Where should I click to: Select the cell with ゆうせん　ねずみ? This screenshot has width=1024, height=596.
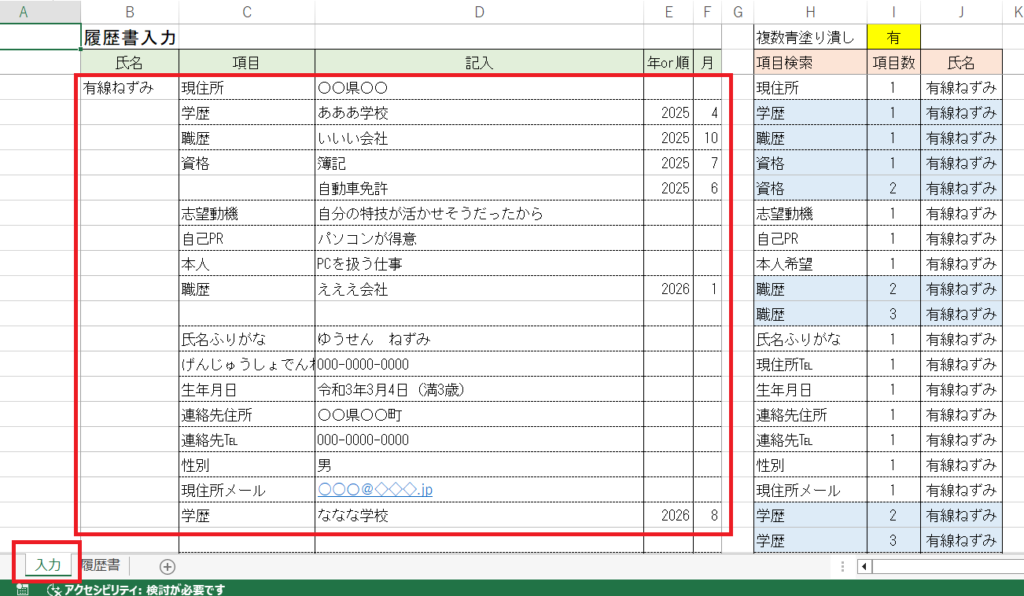(x=479, y=339)
